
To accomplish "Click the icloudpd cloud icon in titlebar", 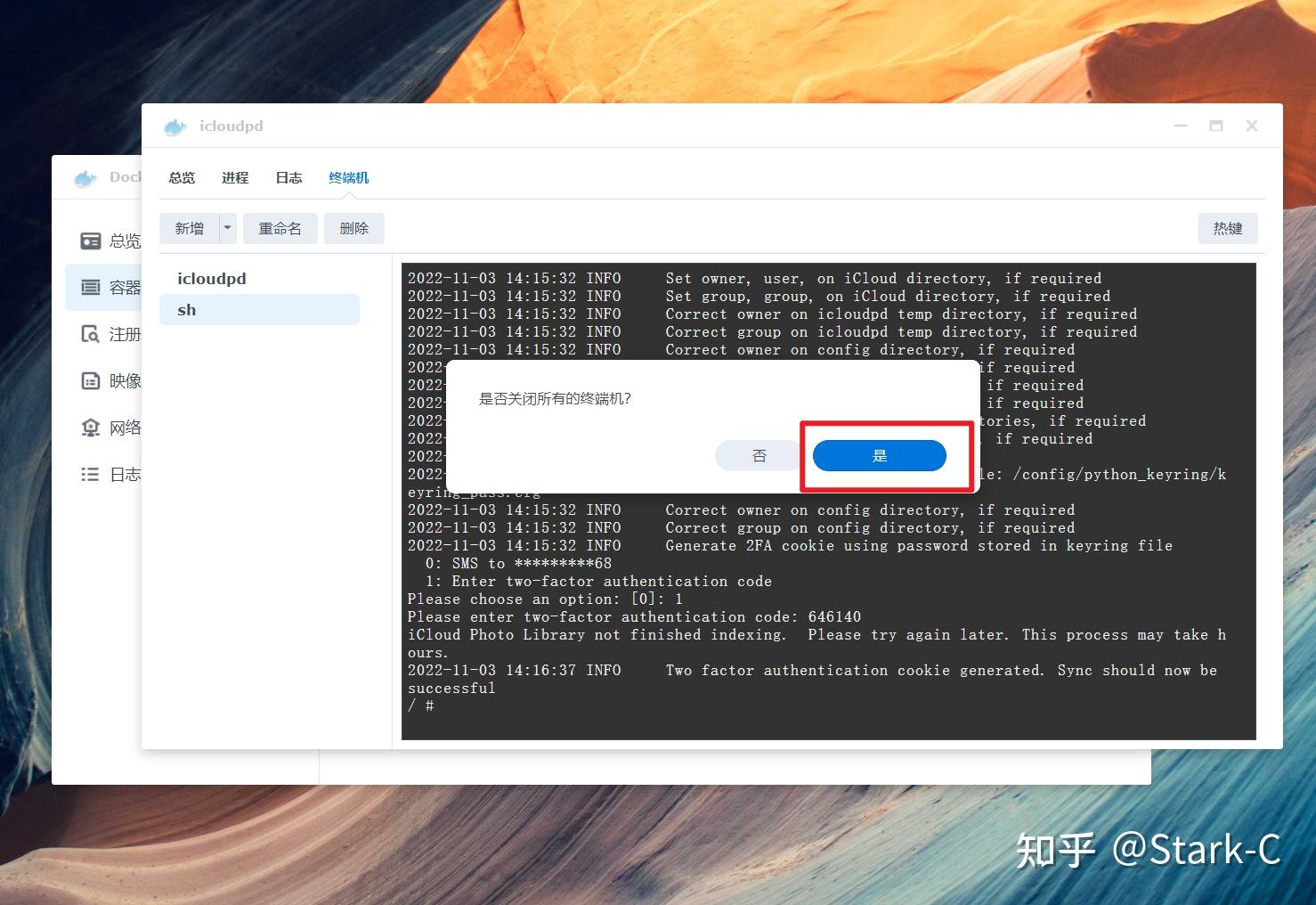I will 175,126.
